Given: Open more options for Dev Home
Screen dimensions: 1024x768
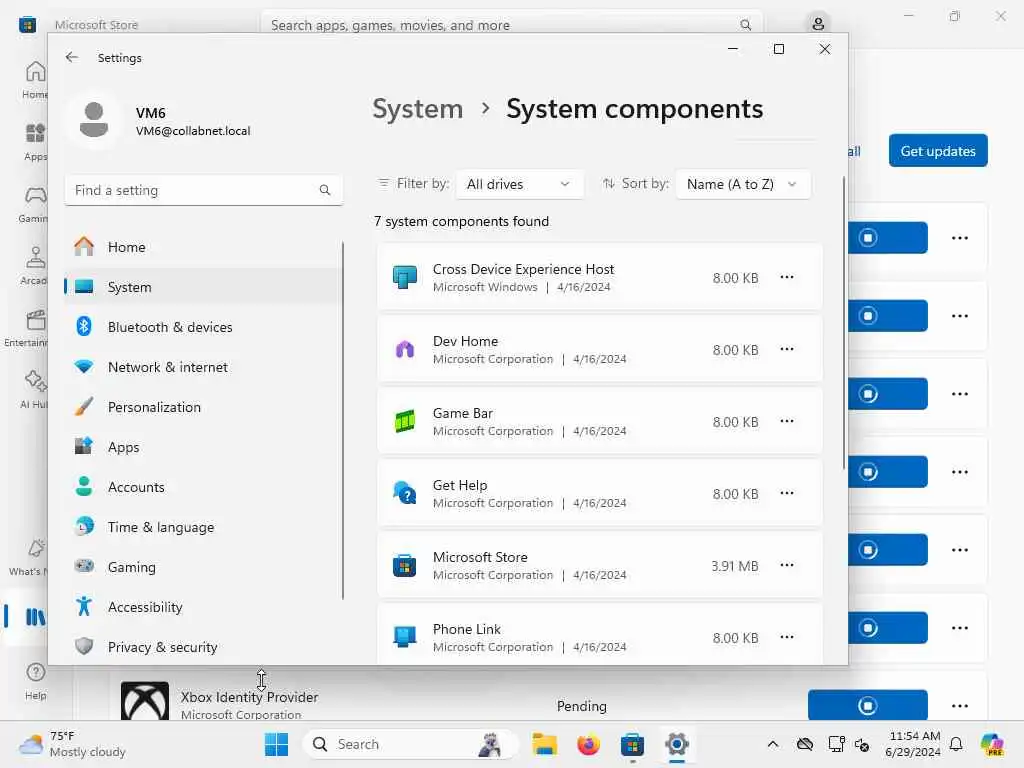Looking at the screenshot, I should [x=787, y=349].
